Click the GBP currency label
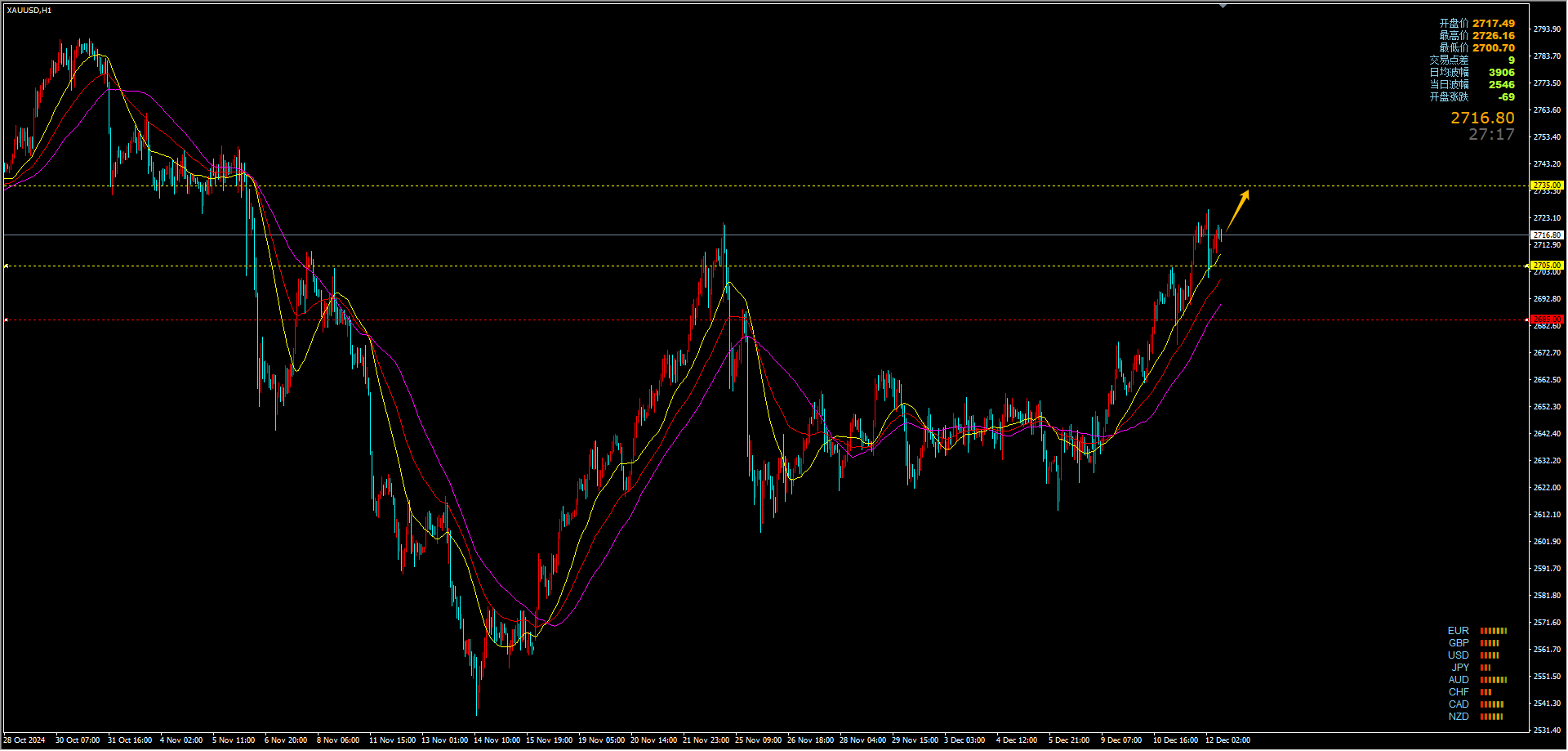This screenshot has width=1568, height=751. (x=1458, y=643)
